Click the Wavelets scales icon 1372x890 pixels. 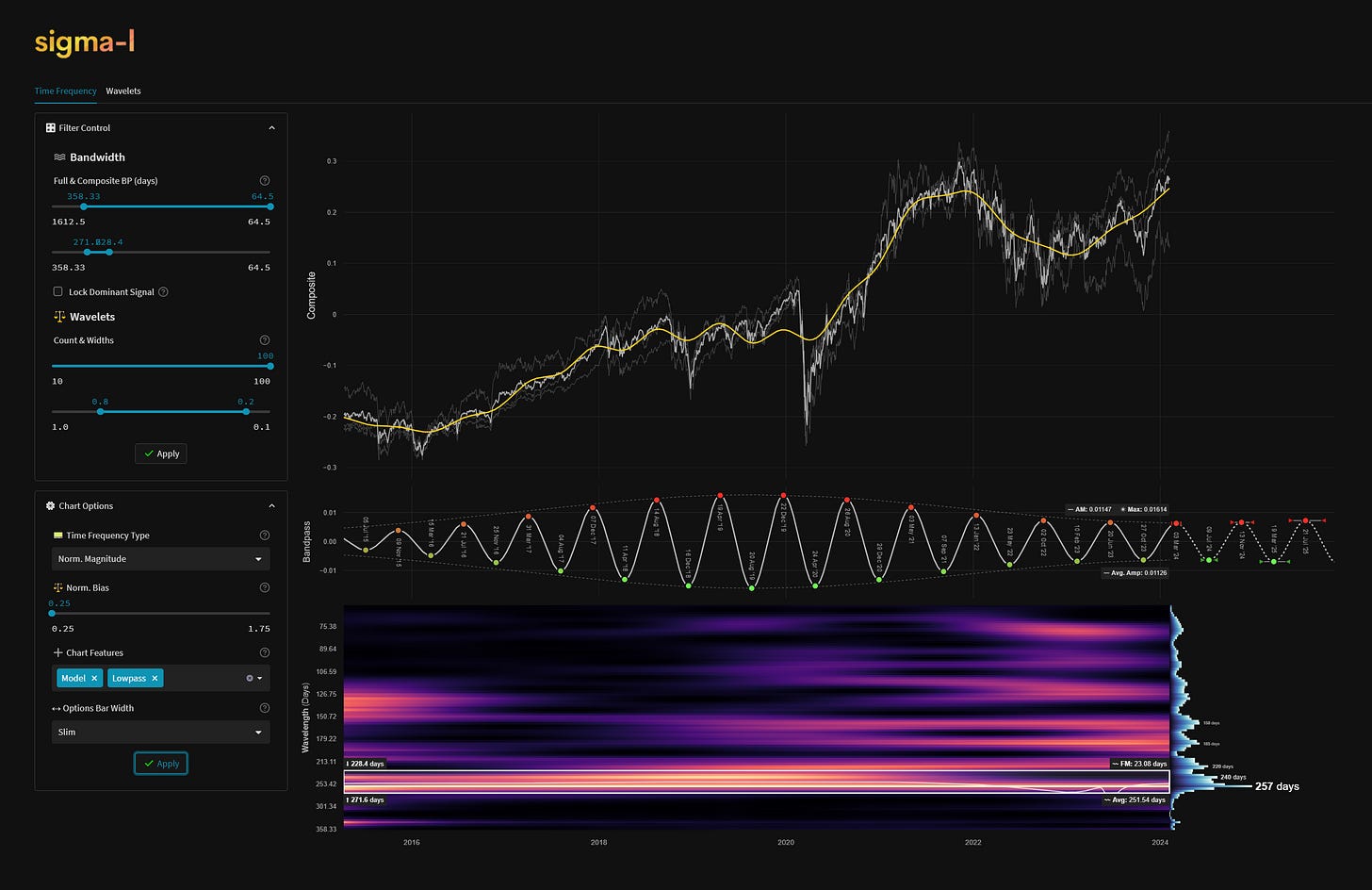[59, 317]
